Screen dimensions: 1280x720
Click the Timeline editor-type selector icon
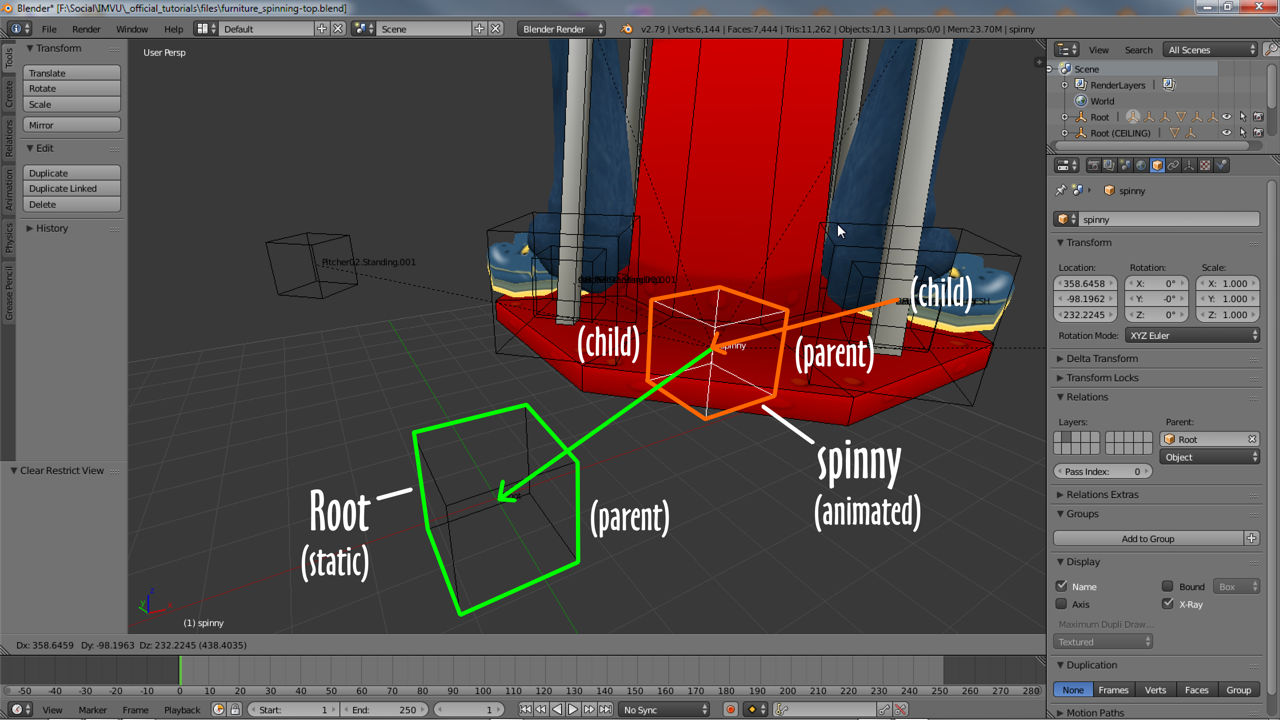(18, 709)
